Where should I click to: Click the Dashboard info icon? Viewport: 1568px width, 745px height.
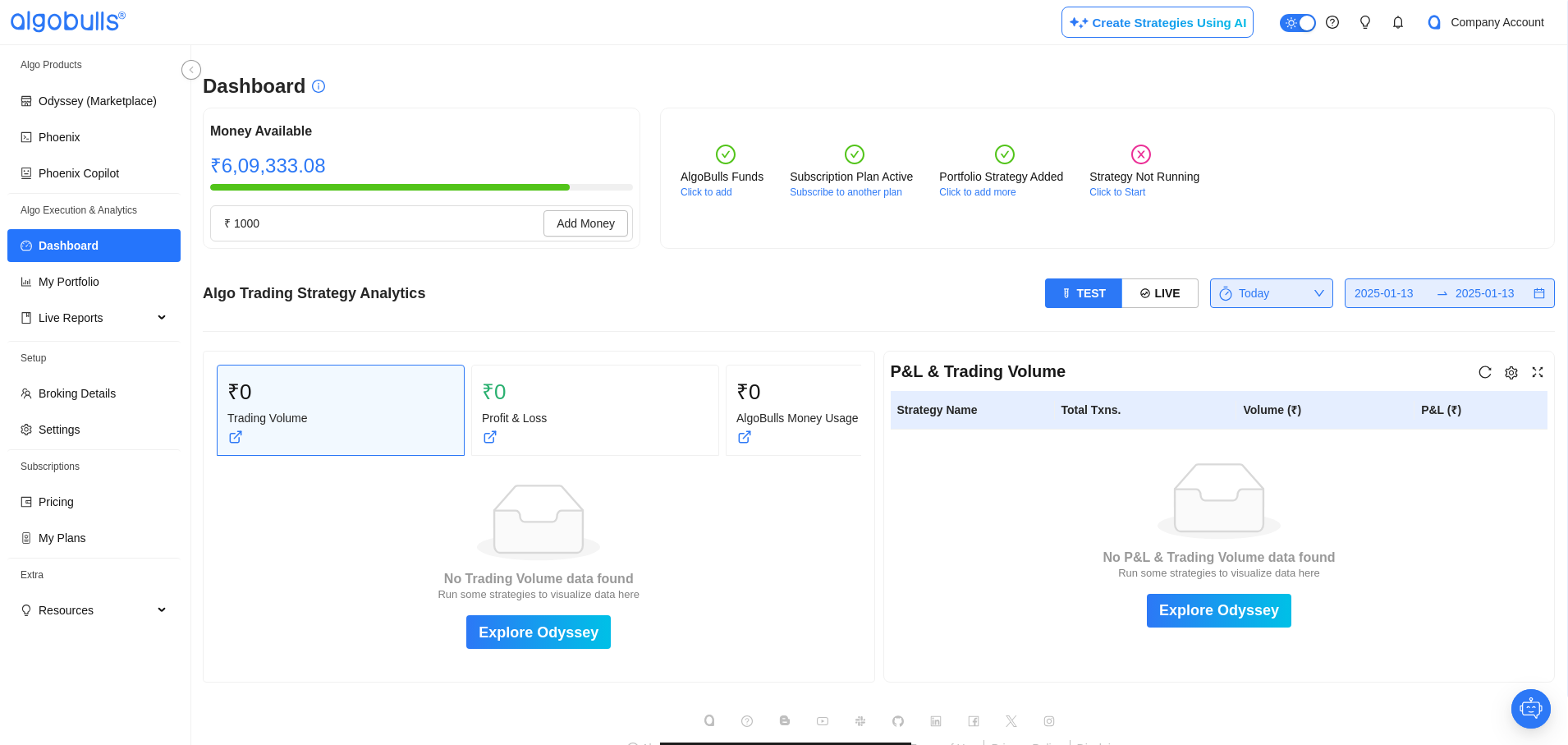319,86
